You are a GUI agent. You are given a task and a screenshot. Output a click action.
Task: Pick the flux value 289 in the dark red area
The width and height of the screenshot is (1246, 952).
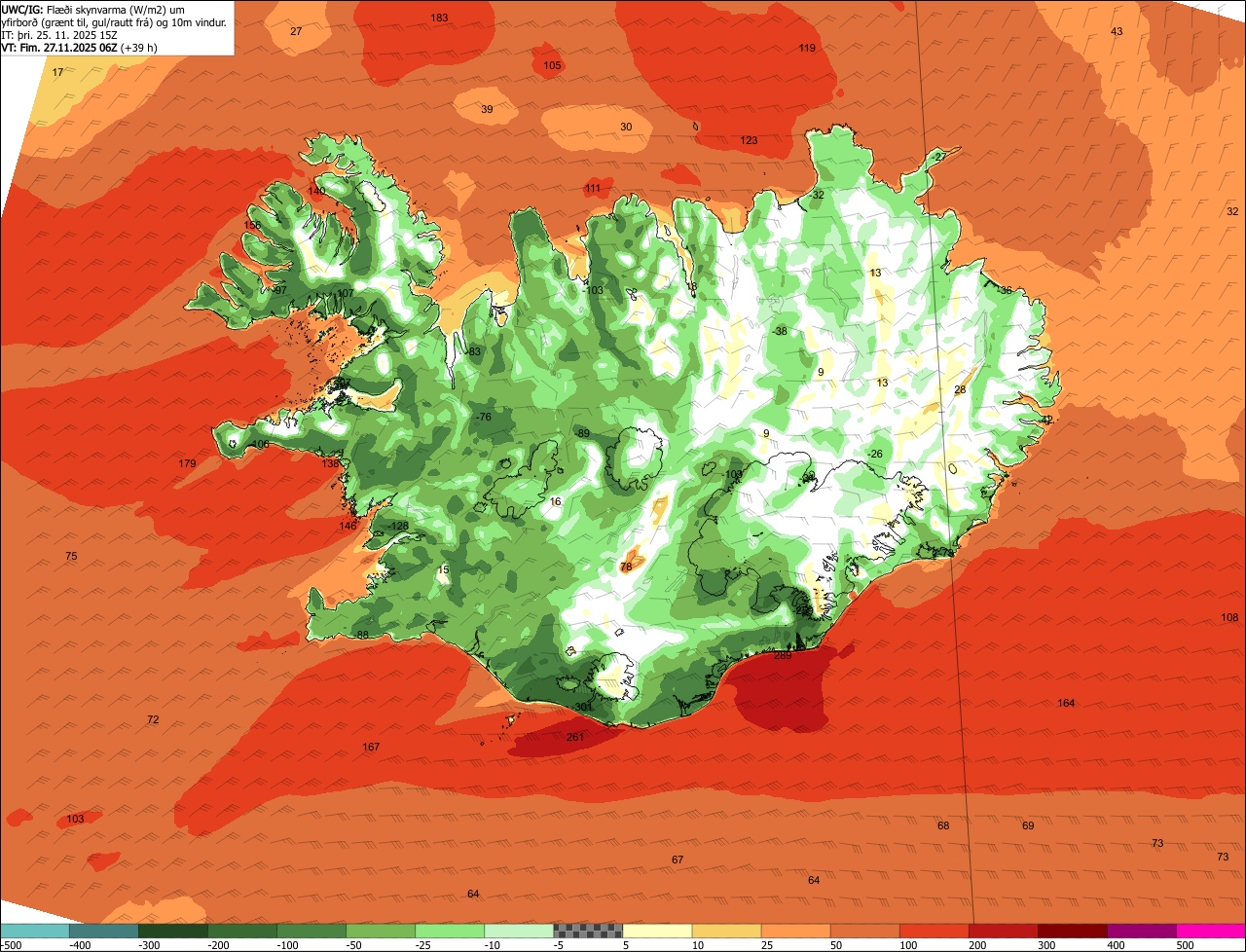783,655
